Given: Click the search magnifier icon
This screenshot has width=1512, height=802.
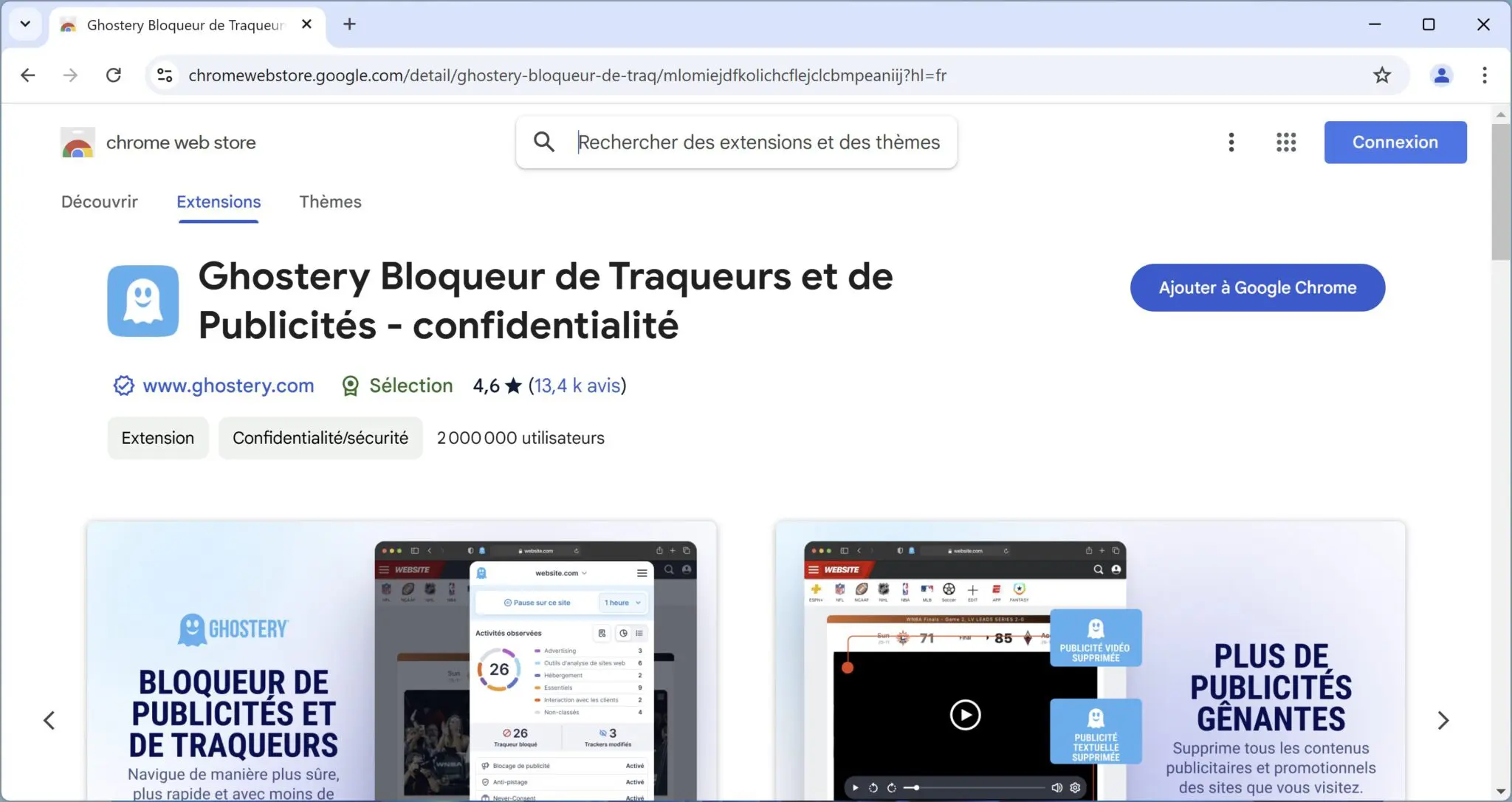Looking at the screenshot, I should 544,142.
